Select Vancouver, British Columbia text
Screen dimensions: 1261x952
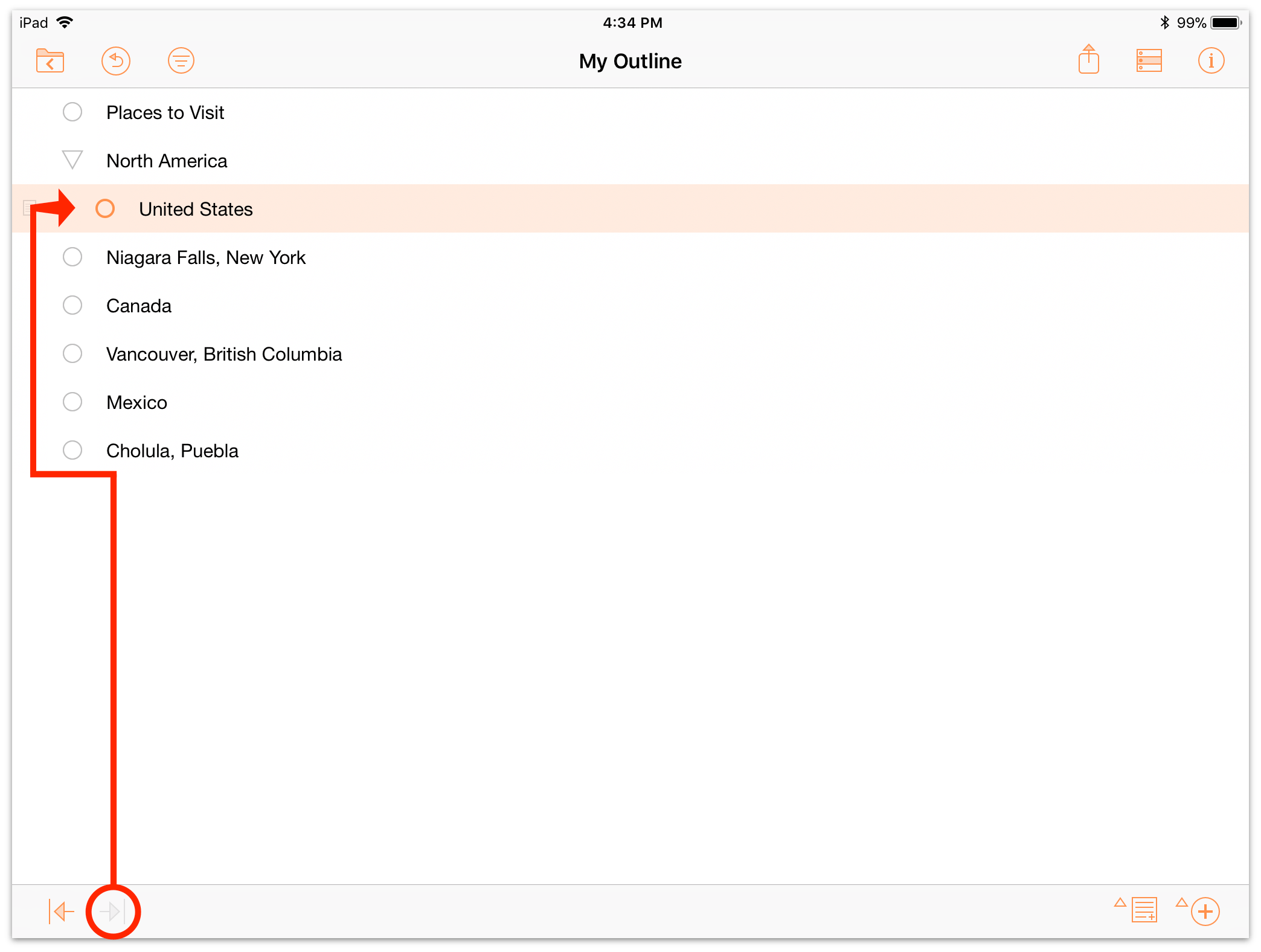tap(224, 354)
